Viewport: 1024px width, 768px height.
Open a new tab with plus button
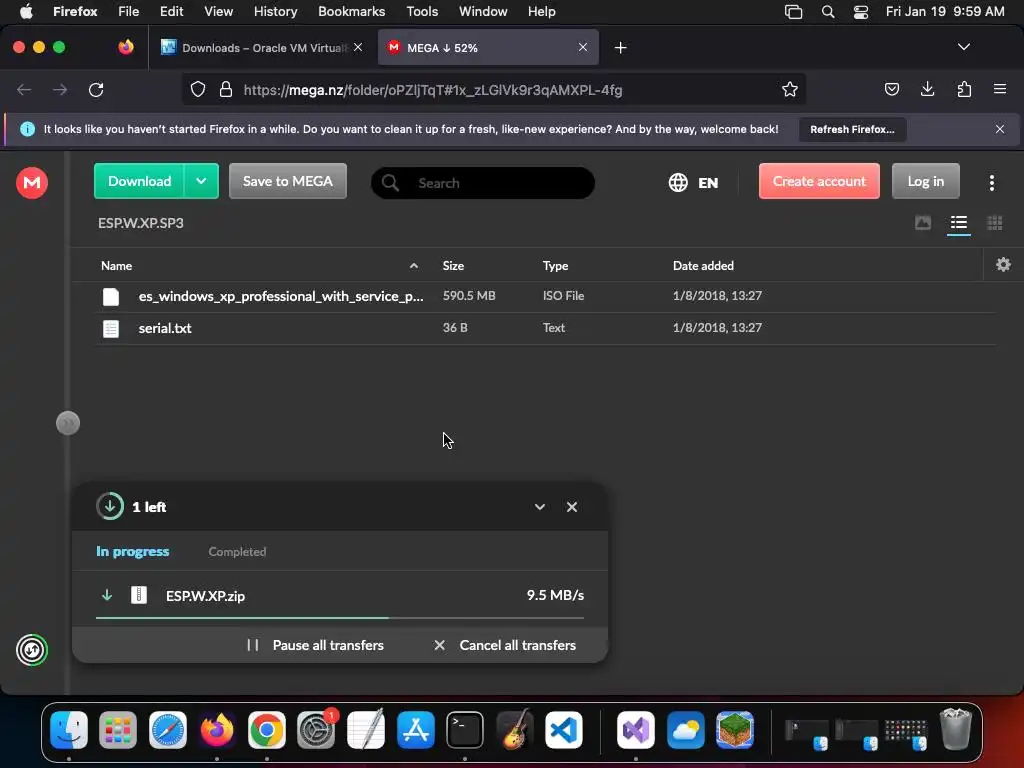(x=620, y=48)
